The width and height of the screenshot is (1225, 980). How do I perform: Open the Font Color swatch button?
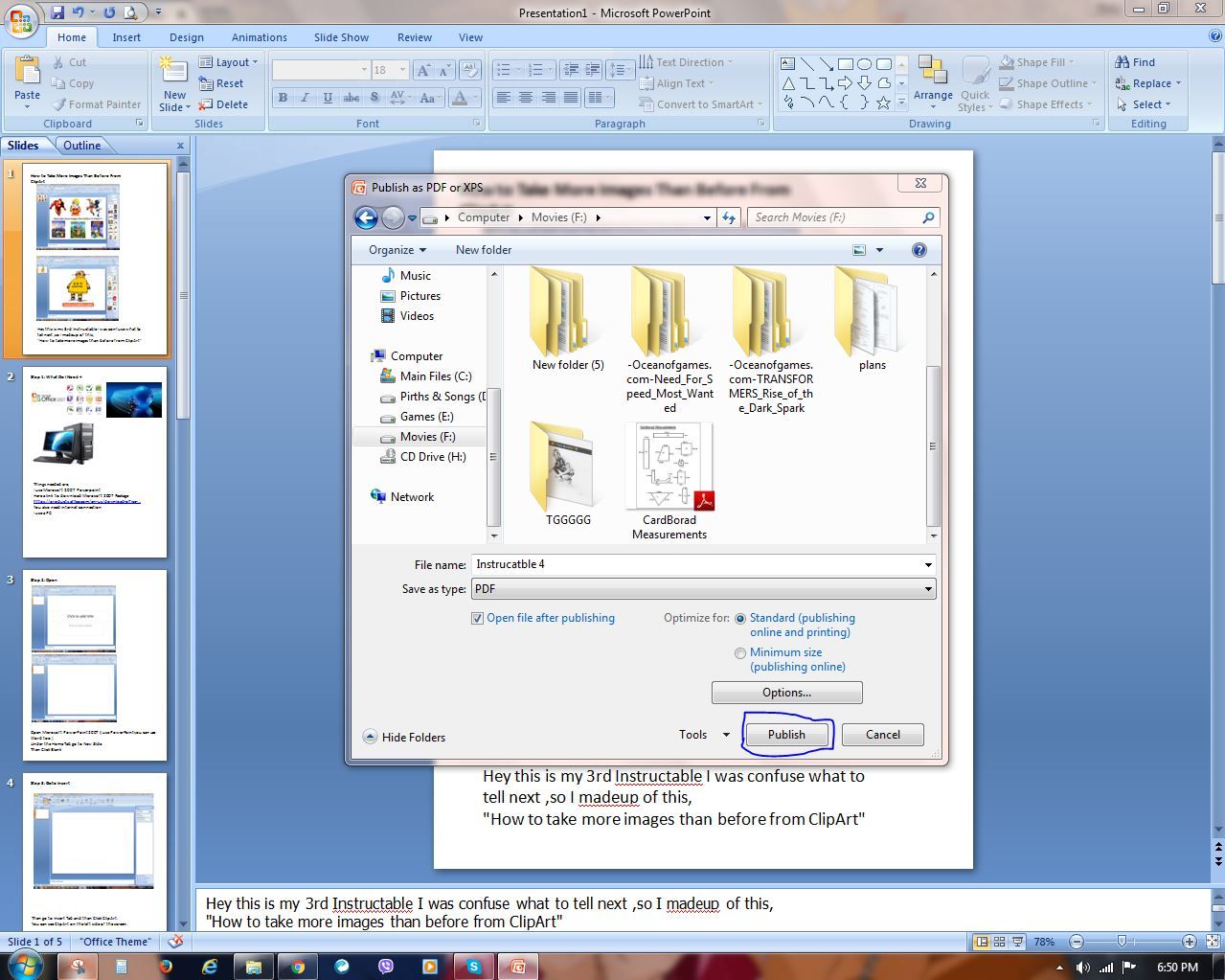click(x=460, y=98)
